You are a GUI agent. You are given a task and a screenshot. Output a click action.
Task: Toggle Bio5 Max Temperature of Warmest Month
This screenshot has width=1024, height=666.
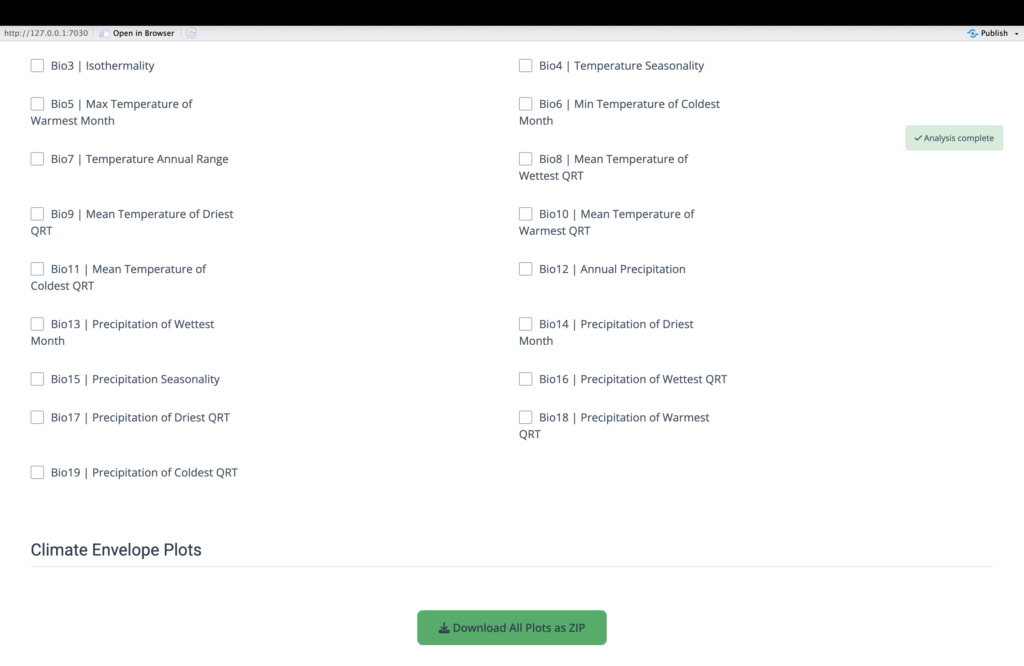point(37,104)
